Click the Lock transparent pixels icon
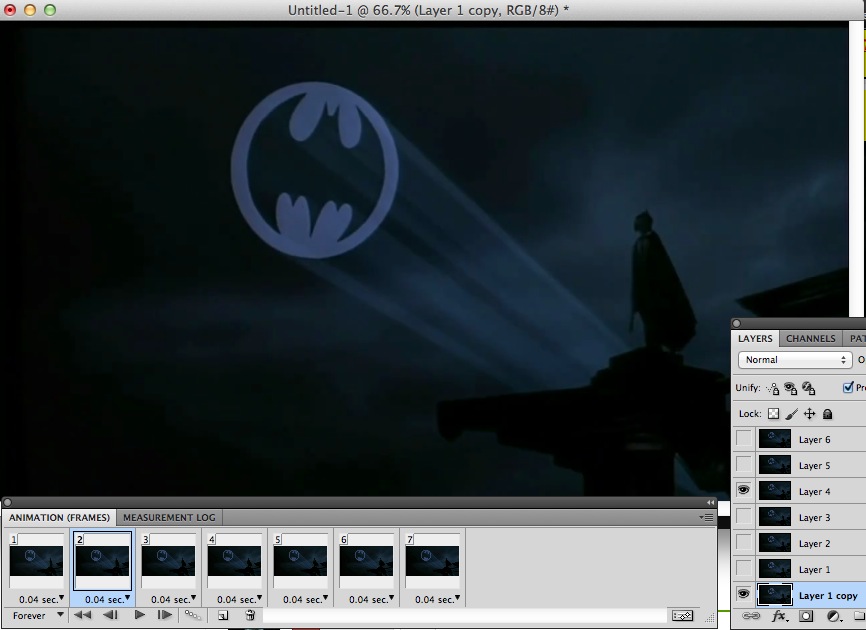Image resolution: width=866 pixels, height=630 pixels. (773, 413)
